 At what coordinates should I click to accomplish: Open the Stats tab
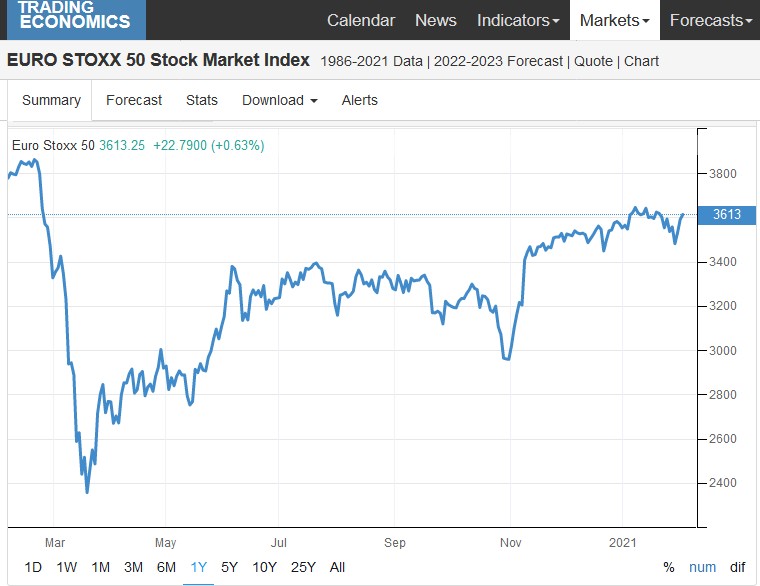coord(202,100)
